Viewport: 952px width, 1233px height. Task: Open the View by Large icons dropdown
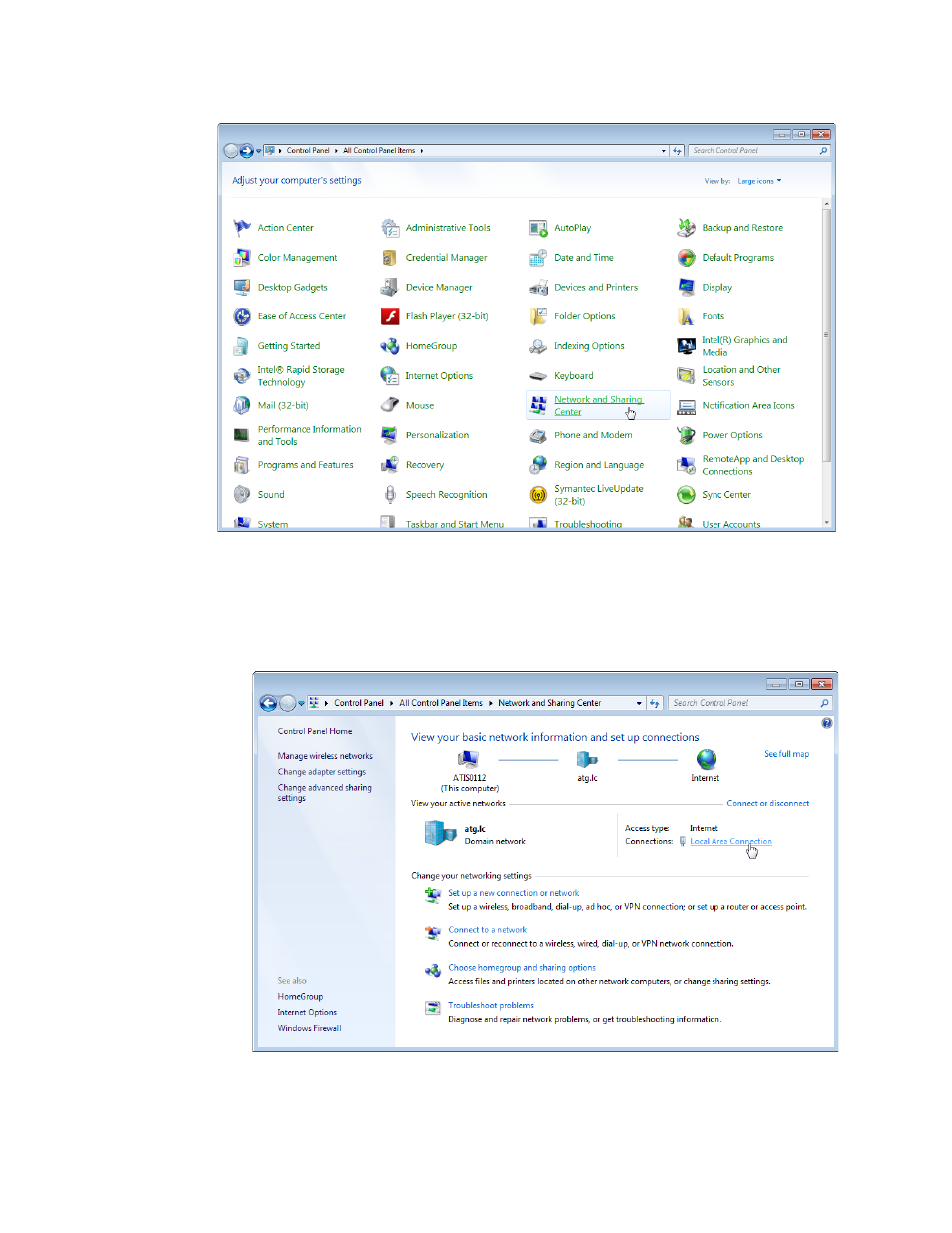759,181
